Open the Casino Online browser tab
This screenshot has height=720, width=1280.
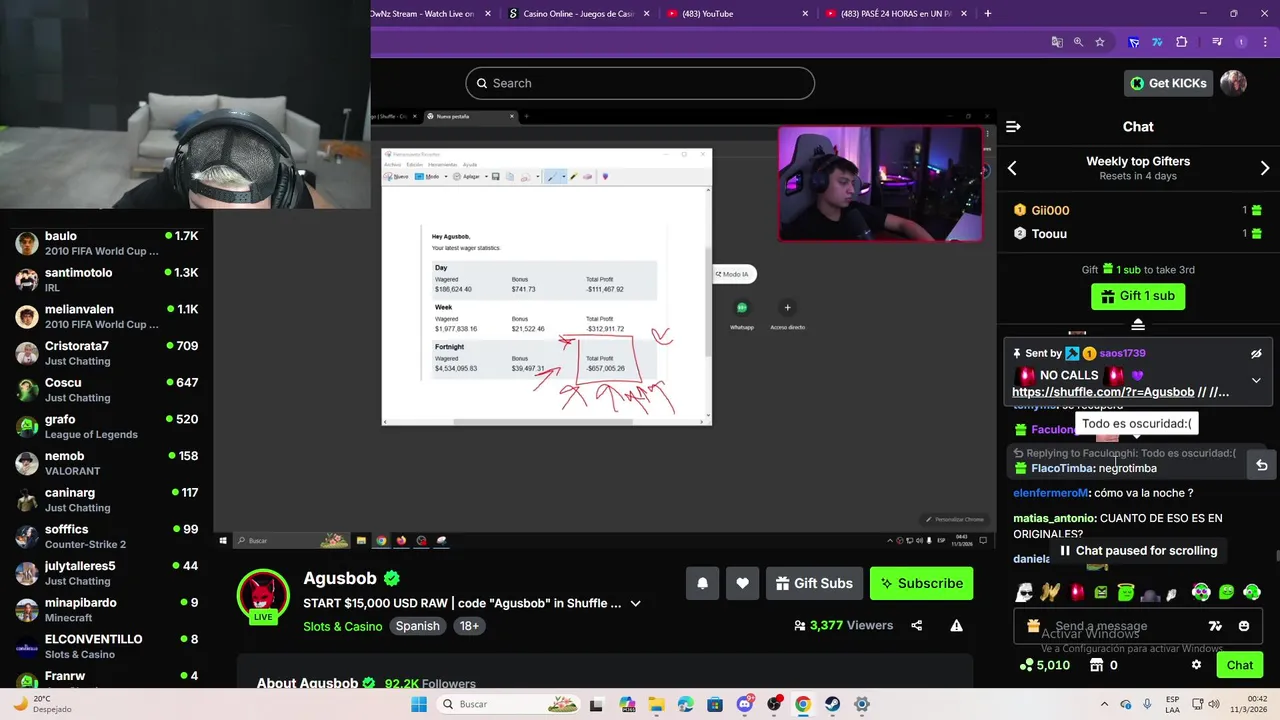578,14
